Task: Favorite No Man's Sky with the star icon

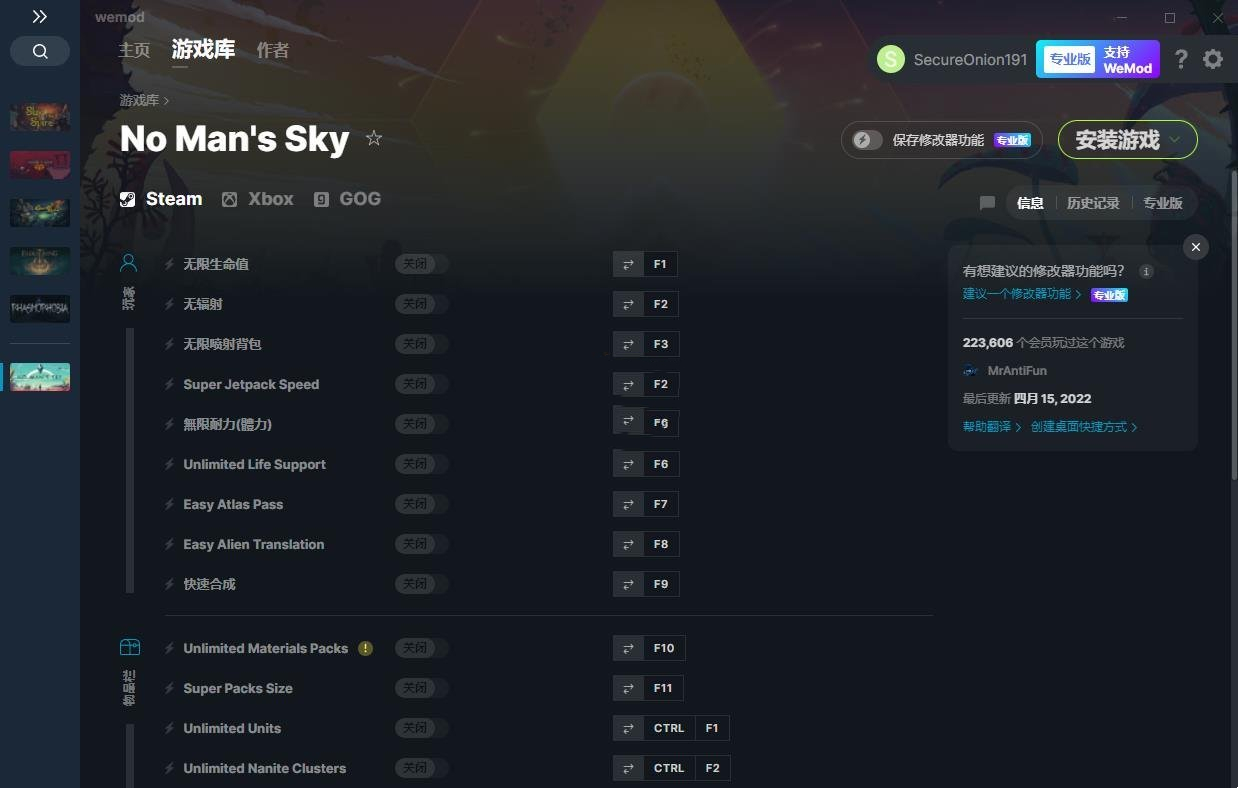Action: 374,138
